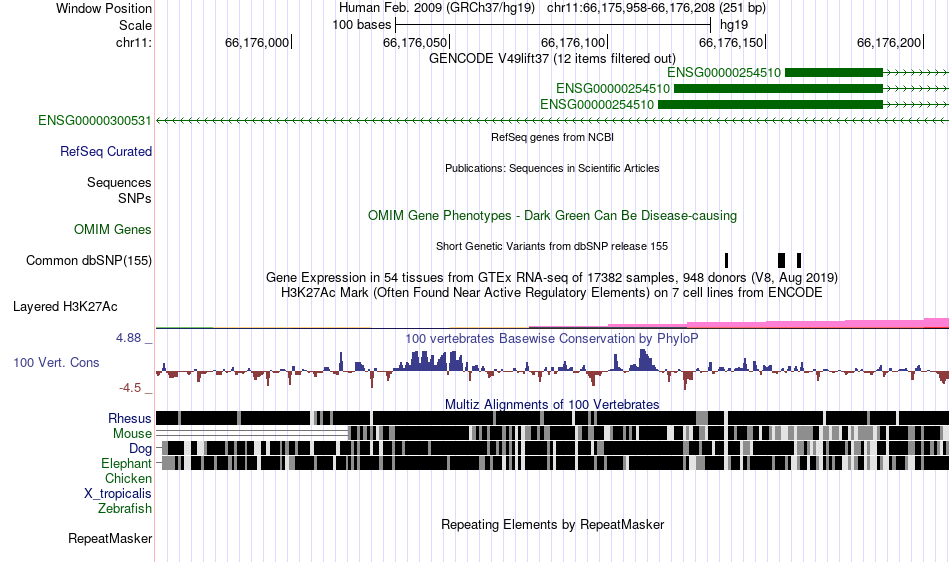
Task: Click the hg19 label beside scale bar
Action: tap(734, 25)
